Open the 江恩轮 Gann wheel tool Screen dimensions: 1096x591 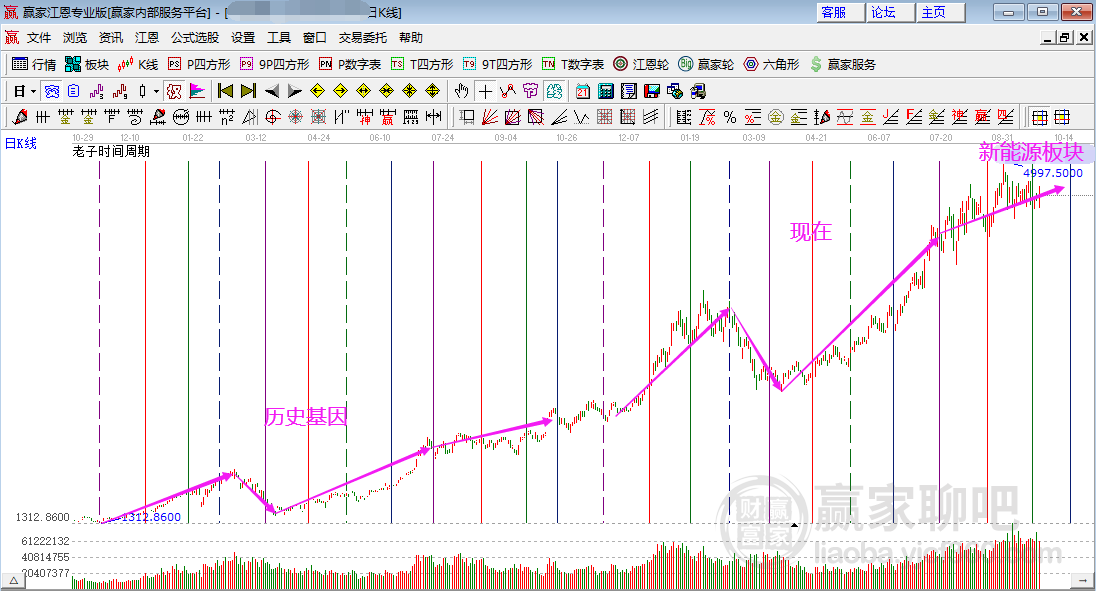click(641, 64)
